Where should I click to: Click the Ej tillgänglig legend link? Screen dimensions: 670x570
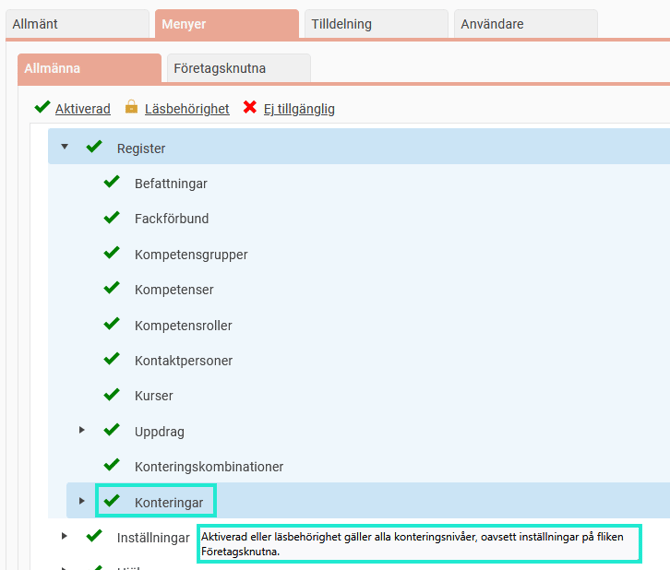pyautogui.click(x=299, y=109)
